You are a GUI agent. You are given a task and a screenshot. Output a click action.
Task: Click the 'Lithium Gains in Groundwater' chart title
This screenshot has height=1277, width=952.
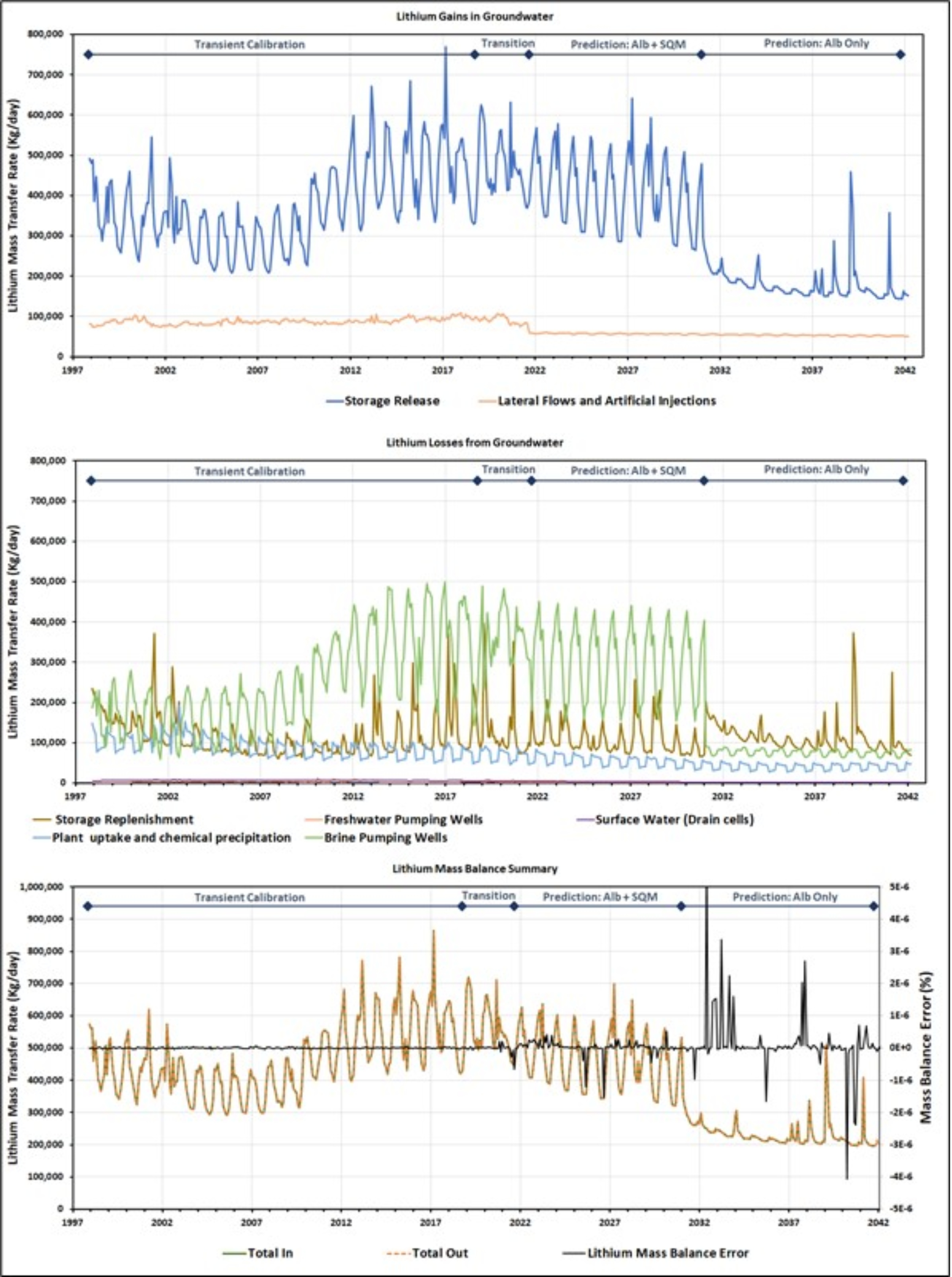[x=474, y=17]
